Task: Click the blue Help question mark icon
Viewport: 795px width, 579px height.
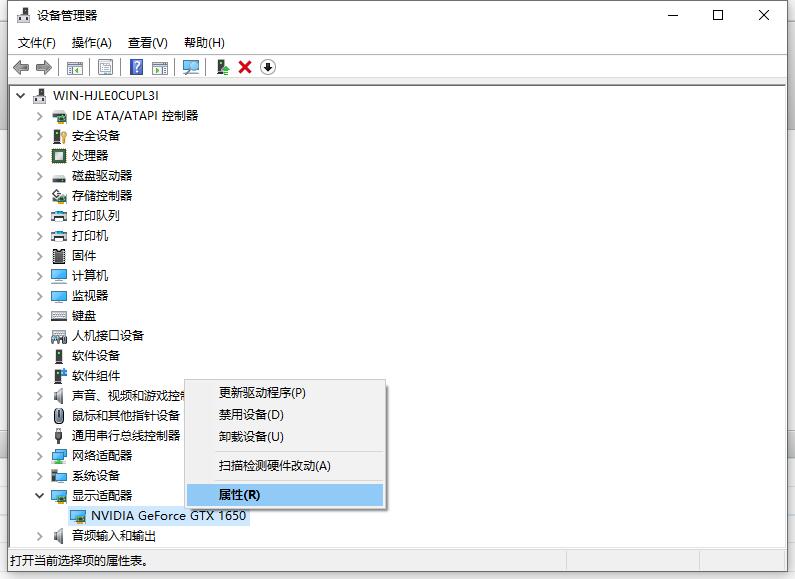Action: [137, 67]
